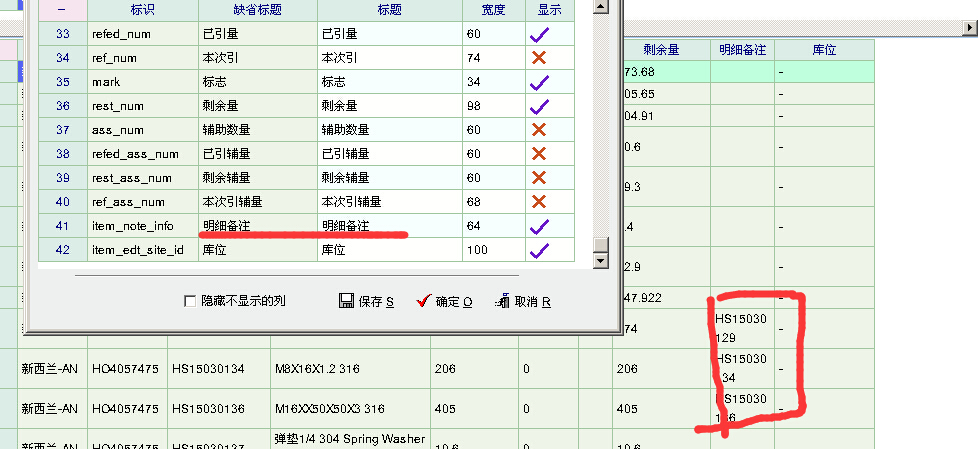
Task: Check the 隐藏不显示的列 checkbox
Action: click(190, 301)
